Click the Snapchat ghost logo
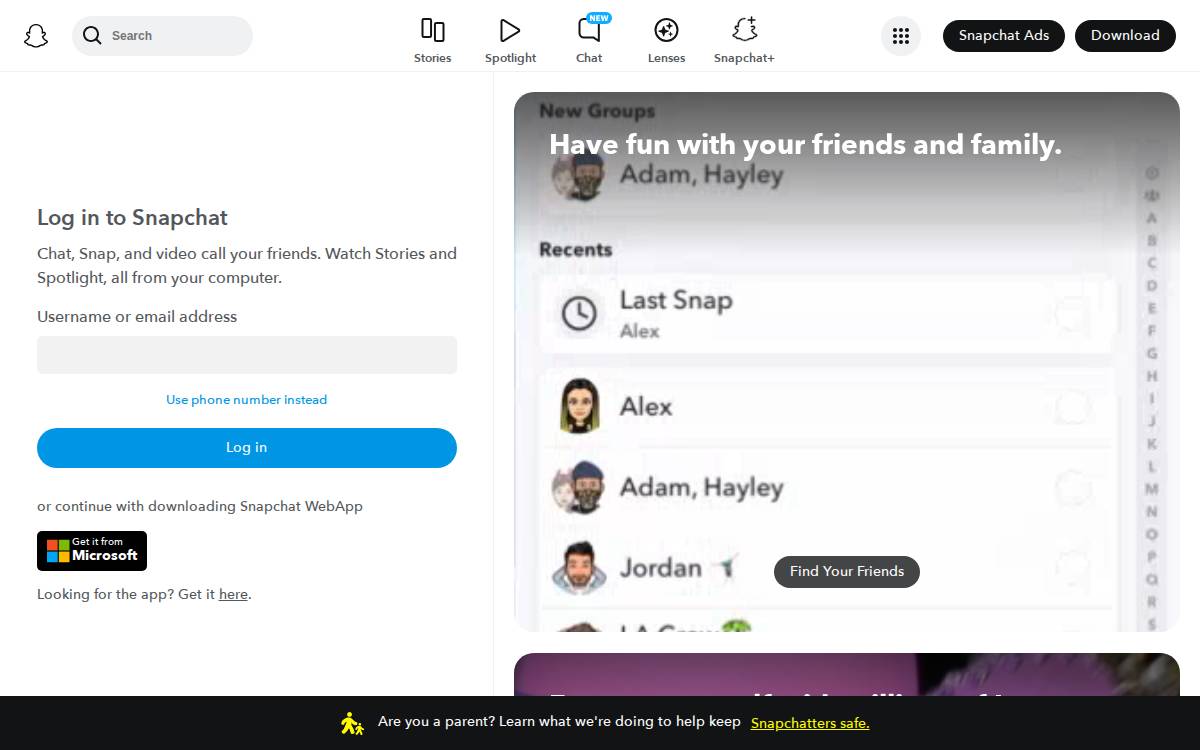The width and height of the screenshot is (1200, 750). point(36,36)
